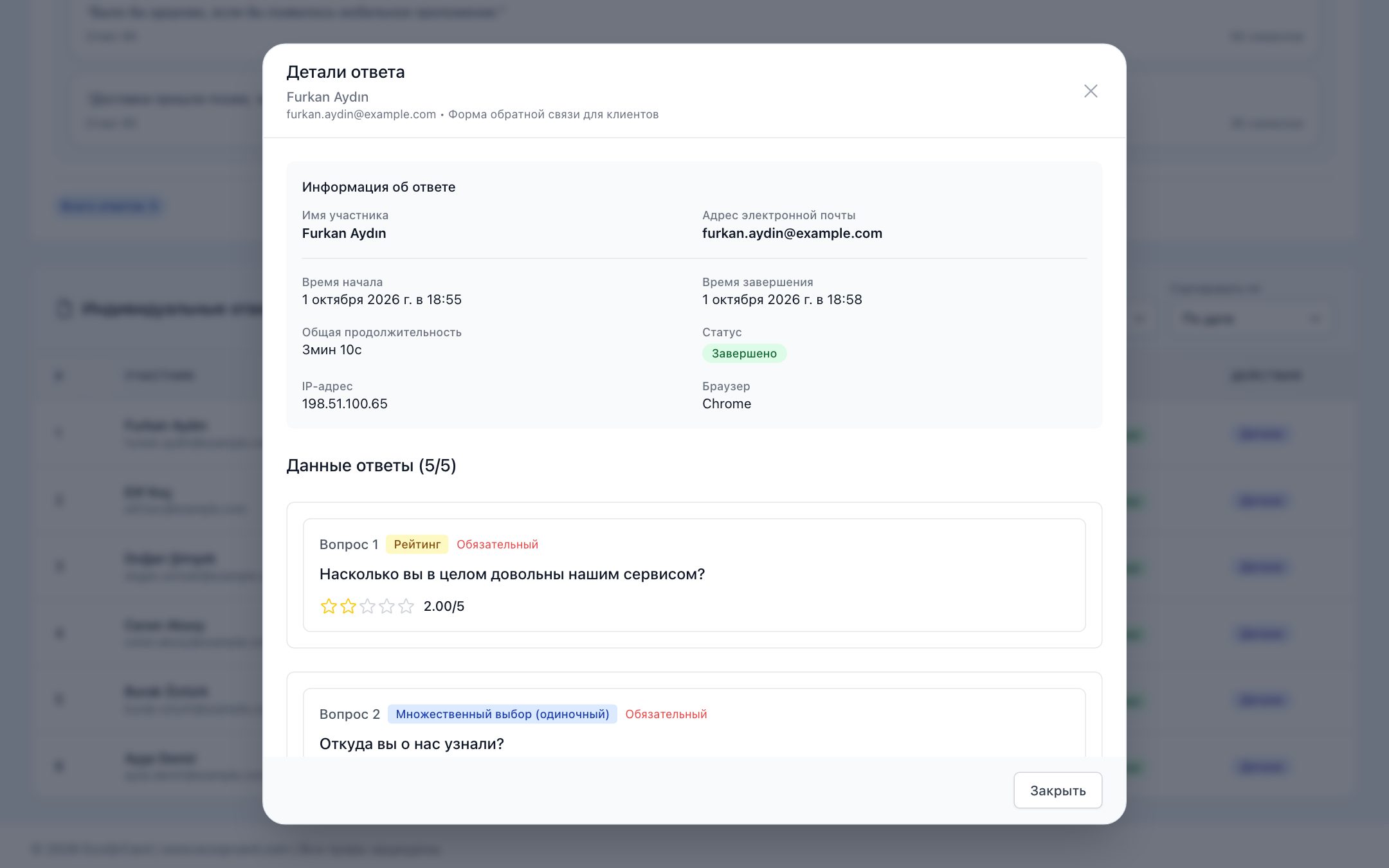Select second star in Вопрос 1 rating
The width and height of the screenshot is (1389, 868).
point(348,606)
